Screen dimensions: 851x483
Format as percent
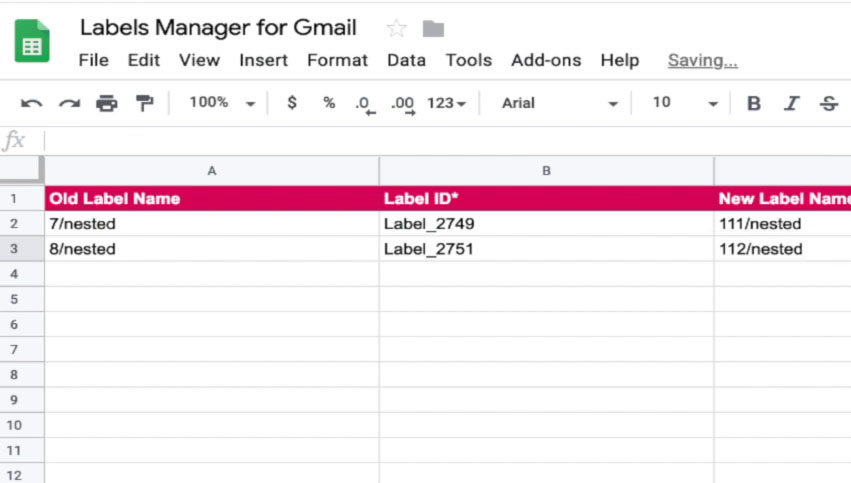tap(329, 103)
